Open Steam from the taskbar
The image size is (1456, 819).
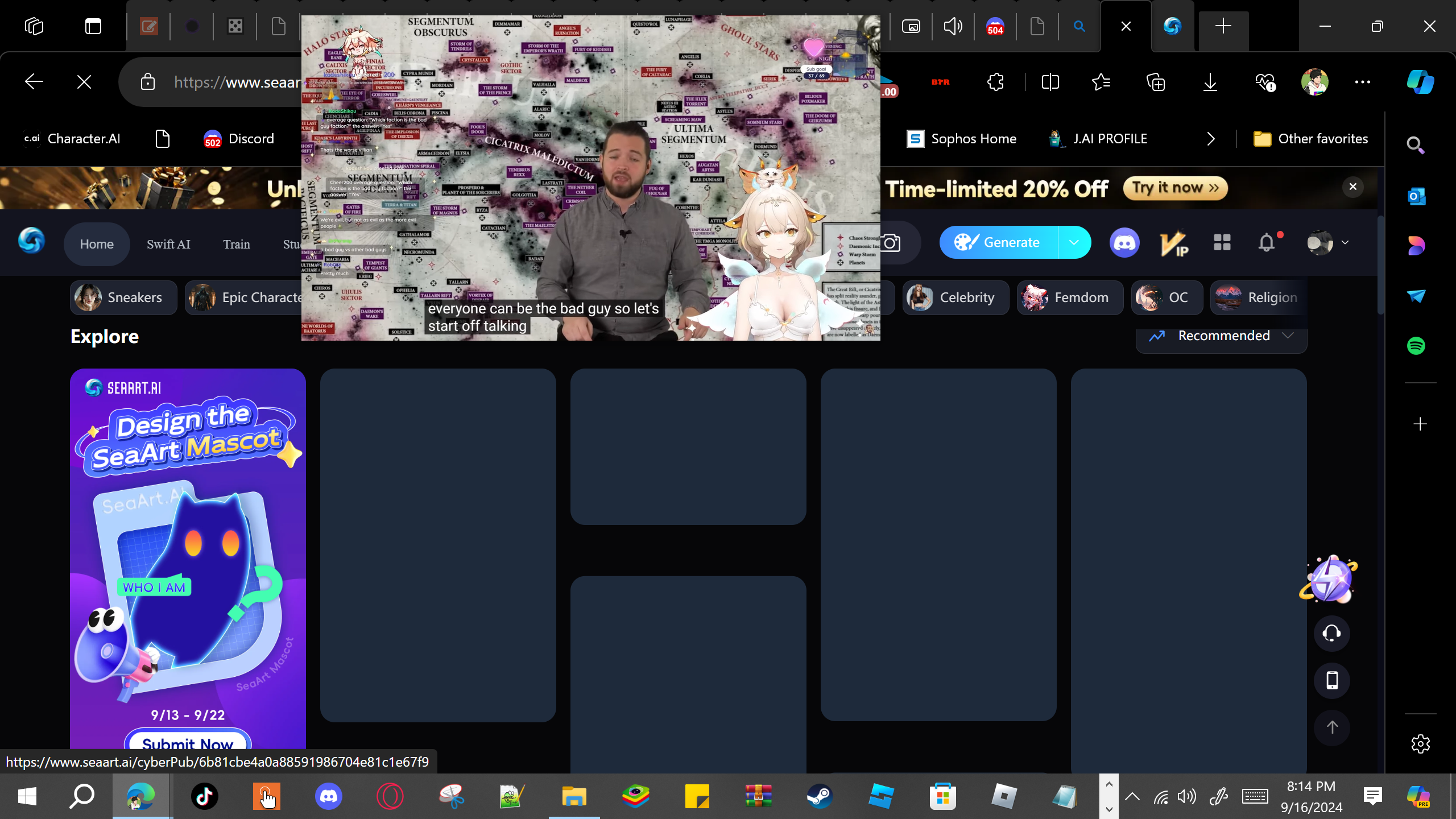(x=820, y=796)
